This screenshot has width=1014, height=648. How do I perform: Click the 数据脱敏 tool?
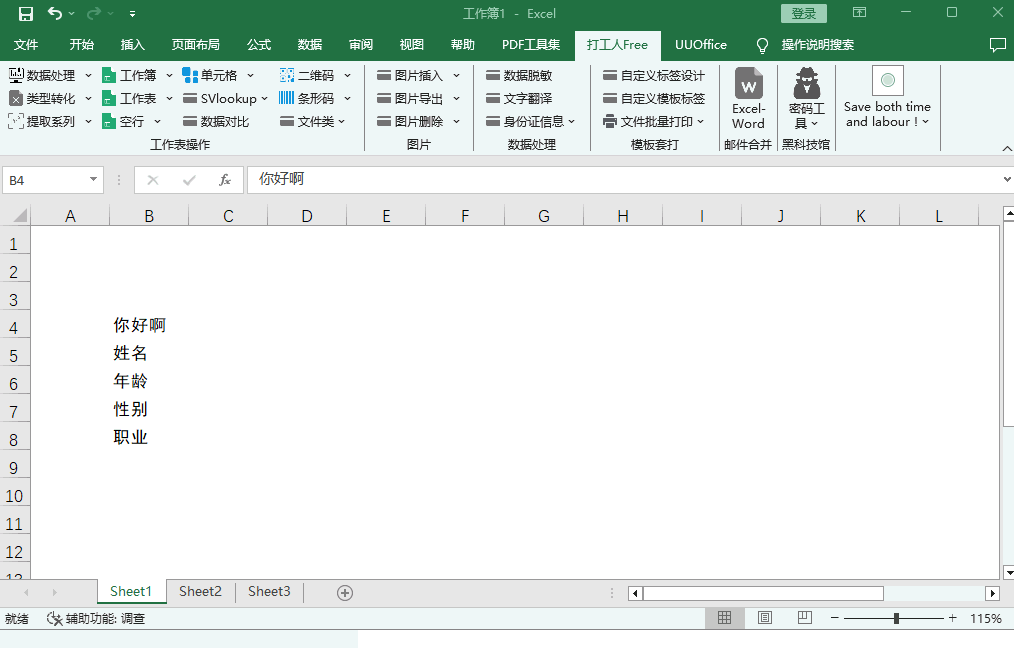[519, 76]
